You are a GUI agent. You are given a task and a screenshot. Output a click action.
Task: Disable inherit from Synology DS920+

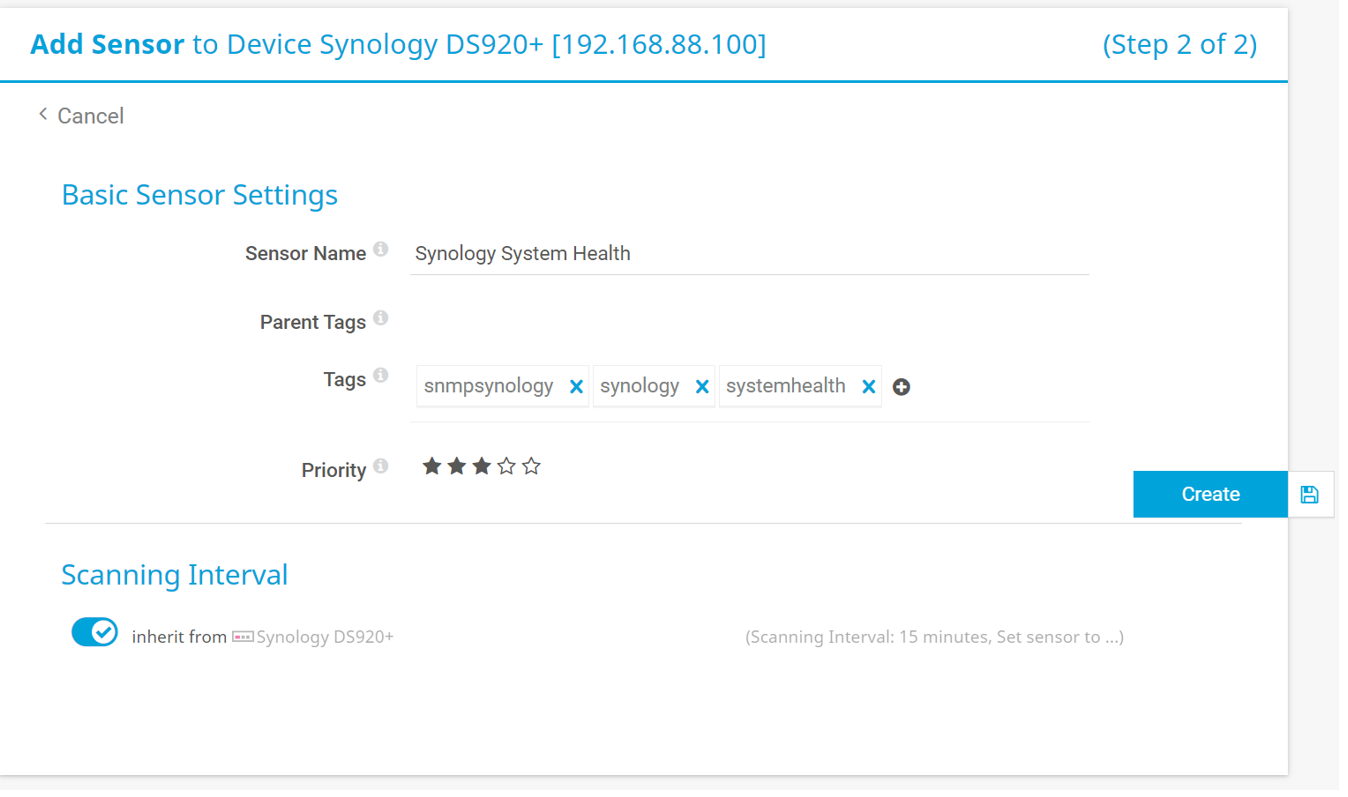pyautogui.click(x=94, y=631)
